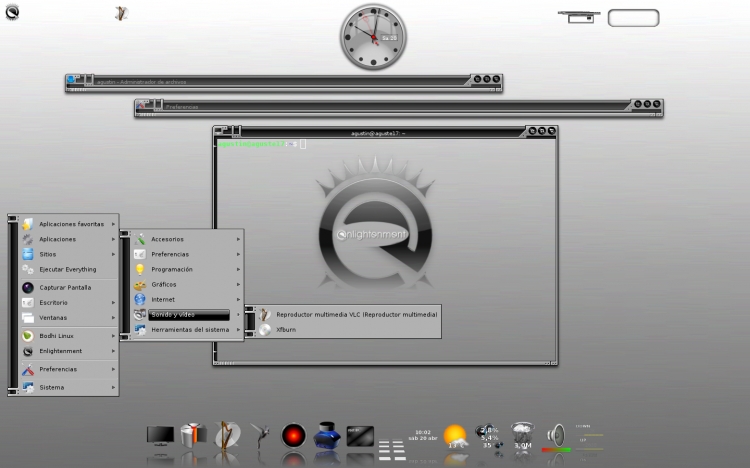Click the Internet globe icon

pos(140,300)
